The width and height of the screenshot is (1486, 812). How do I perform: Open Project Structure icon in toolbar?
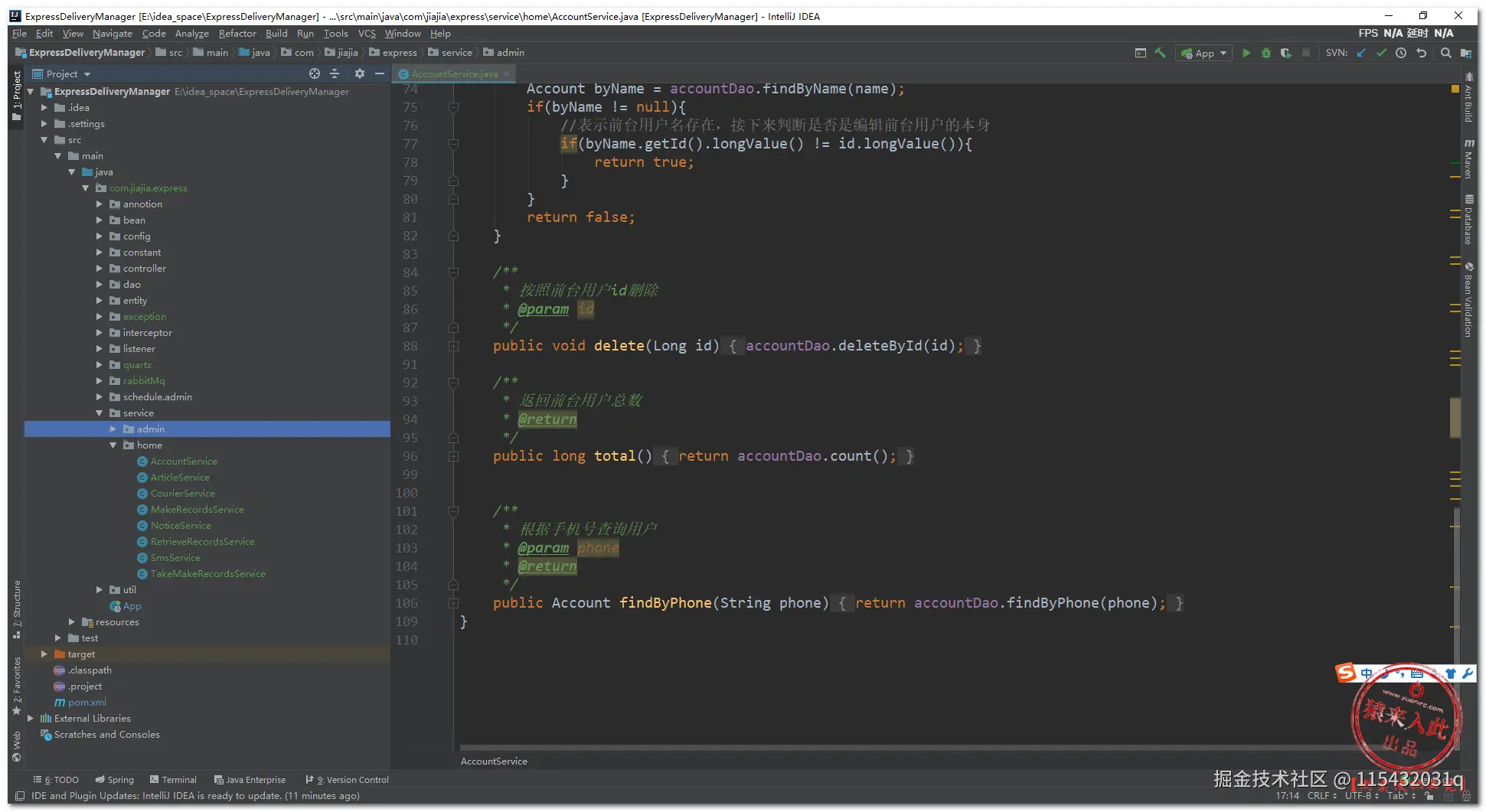tap(1466, 53)
